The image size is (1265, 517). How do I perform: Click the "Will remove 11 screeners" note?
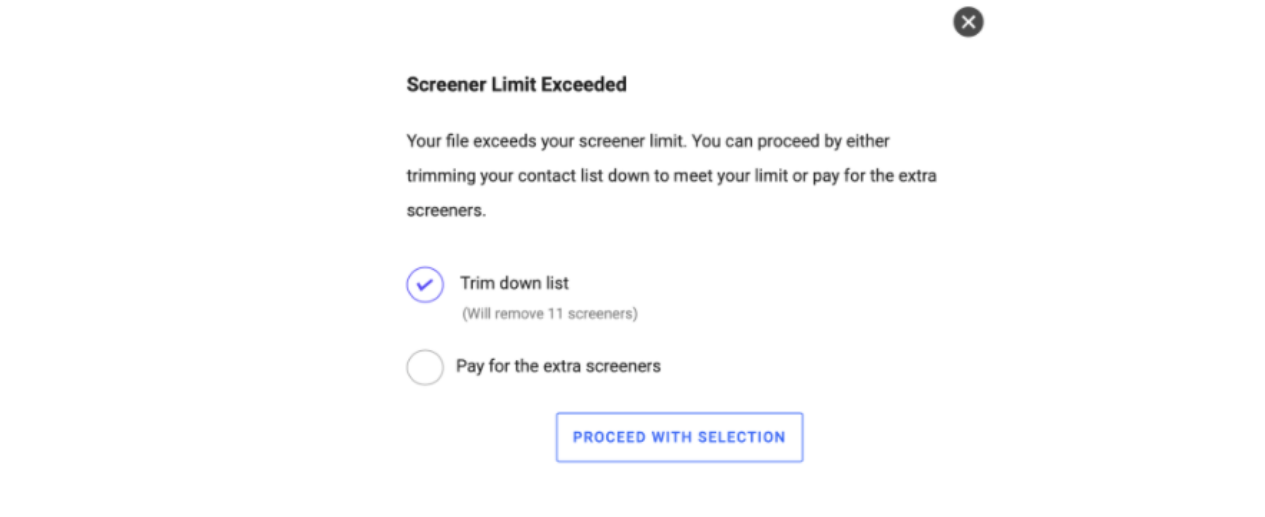tap(549, 314)
